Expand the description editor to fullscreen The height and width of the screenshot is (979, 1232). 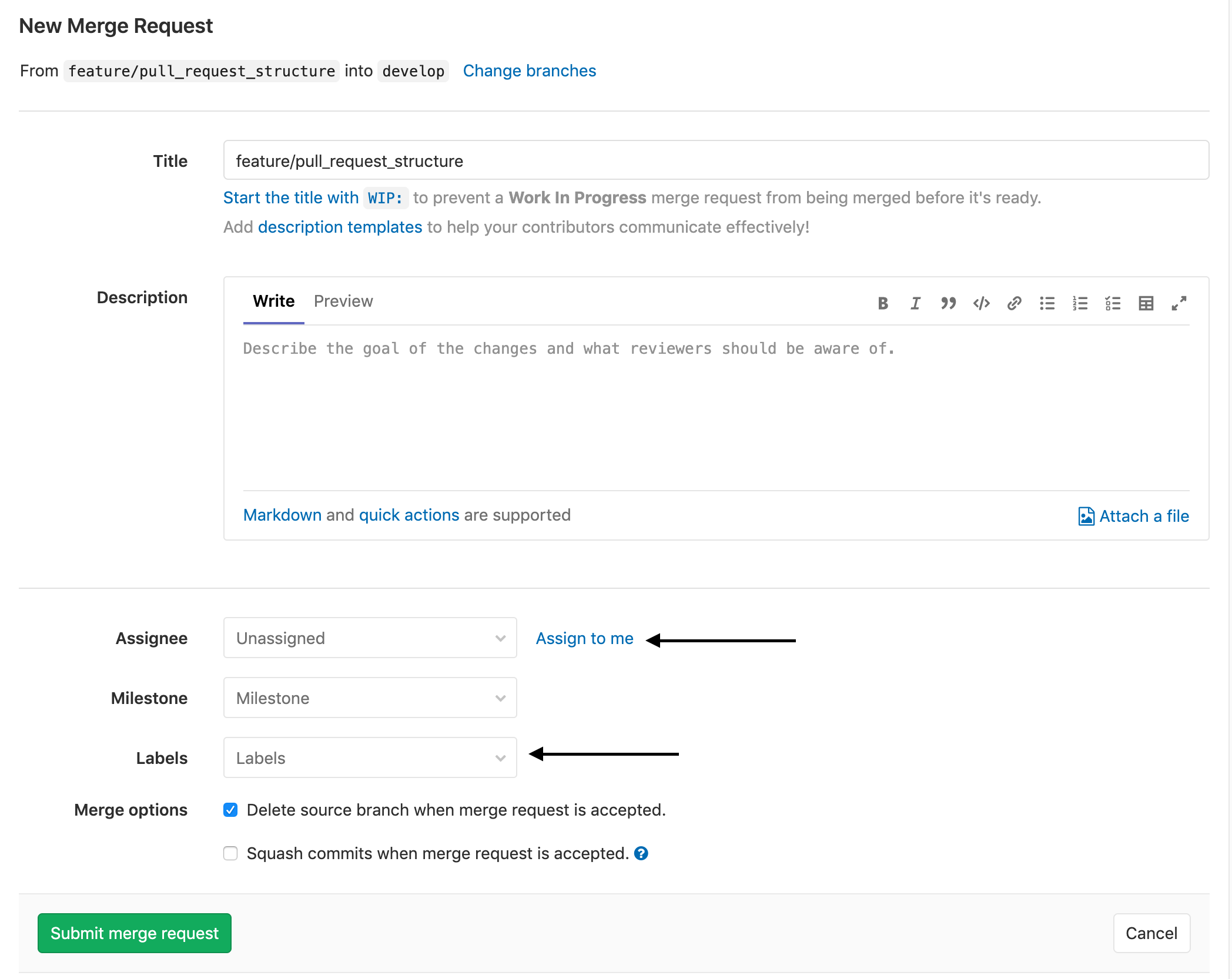1179,303
